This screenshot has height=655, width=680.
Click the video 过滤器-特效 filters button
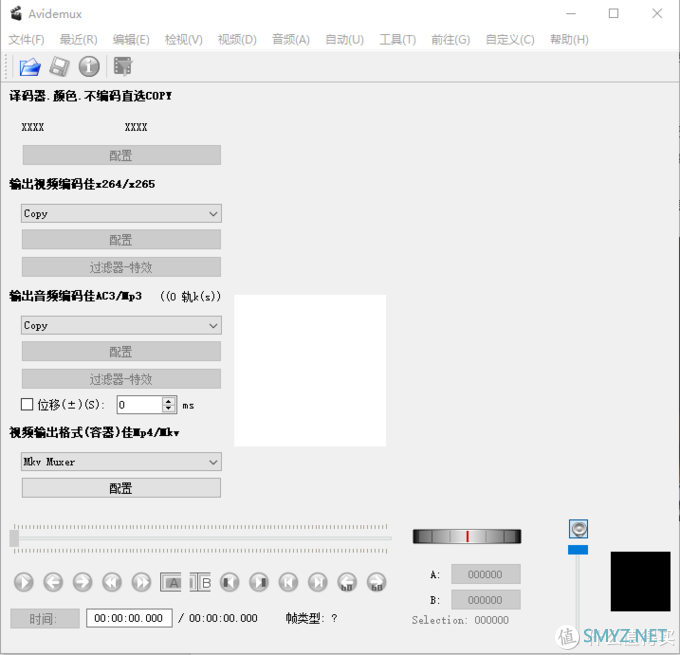click(x=121, y=267)
